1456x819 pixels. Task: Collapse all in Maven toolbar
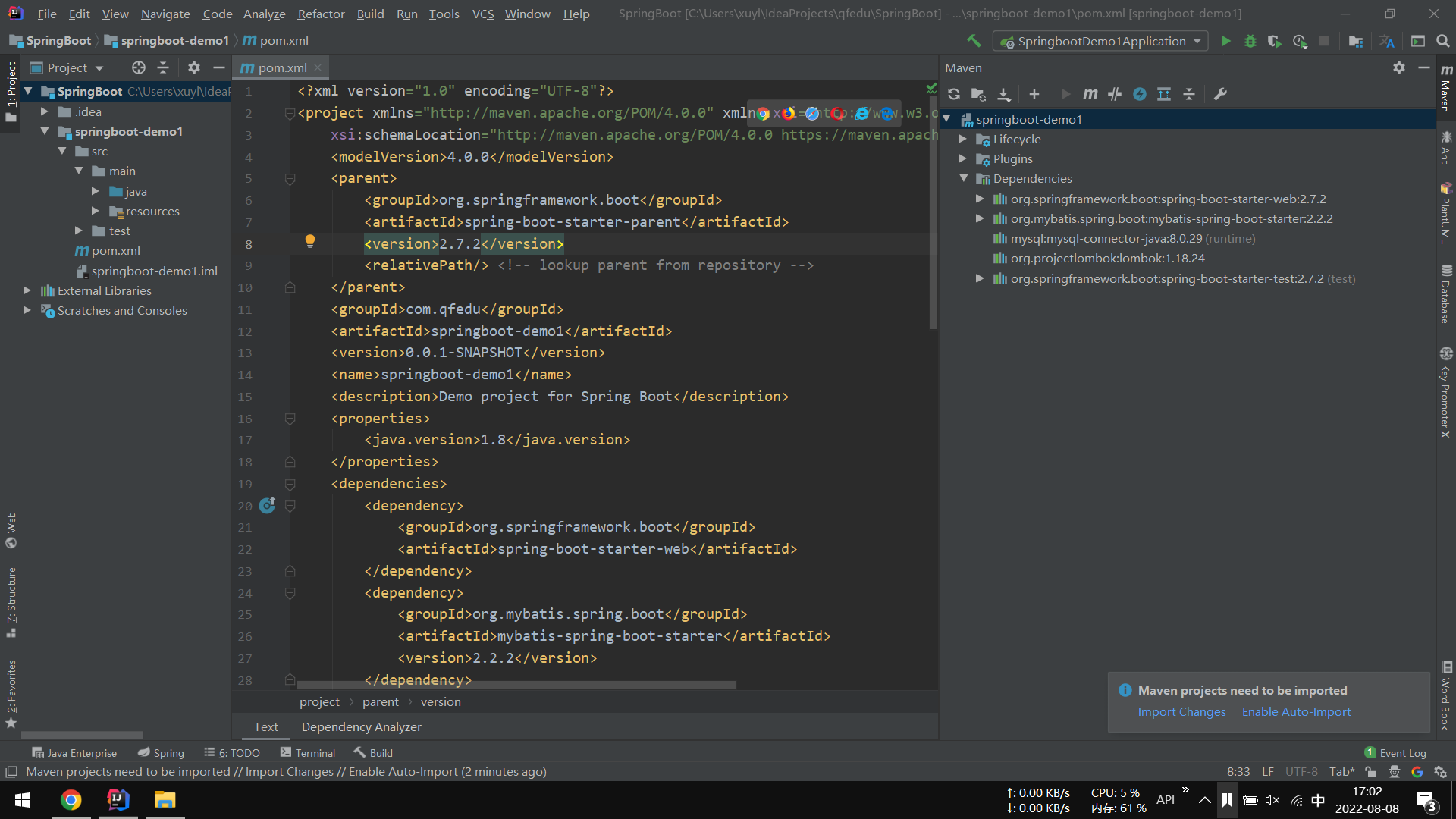point(1189,94)
